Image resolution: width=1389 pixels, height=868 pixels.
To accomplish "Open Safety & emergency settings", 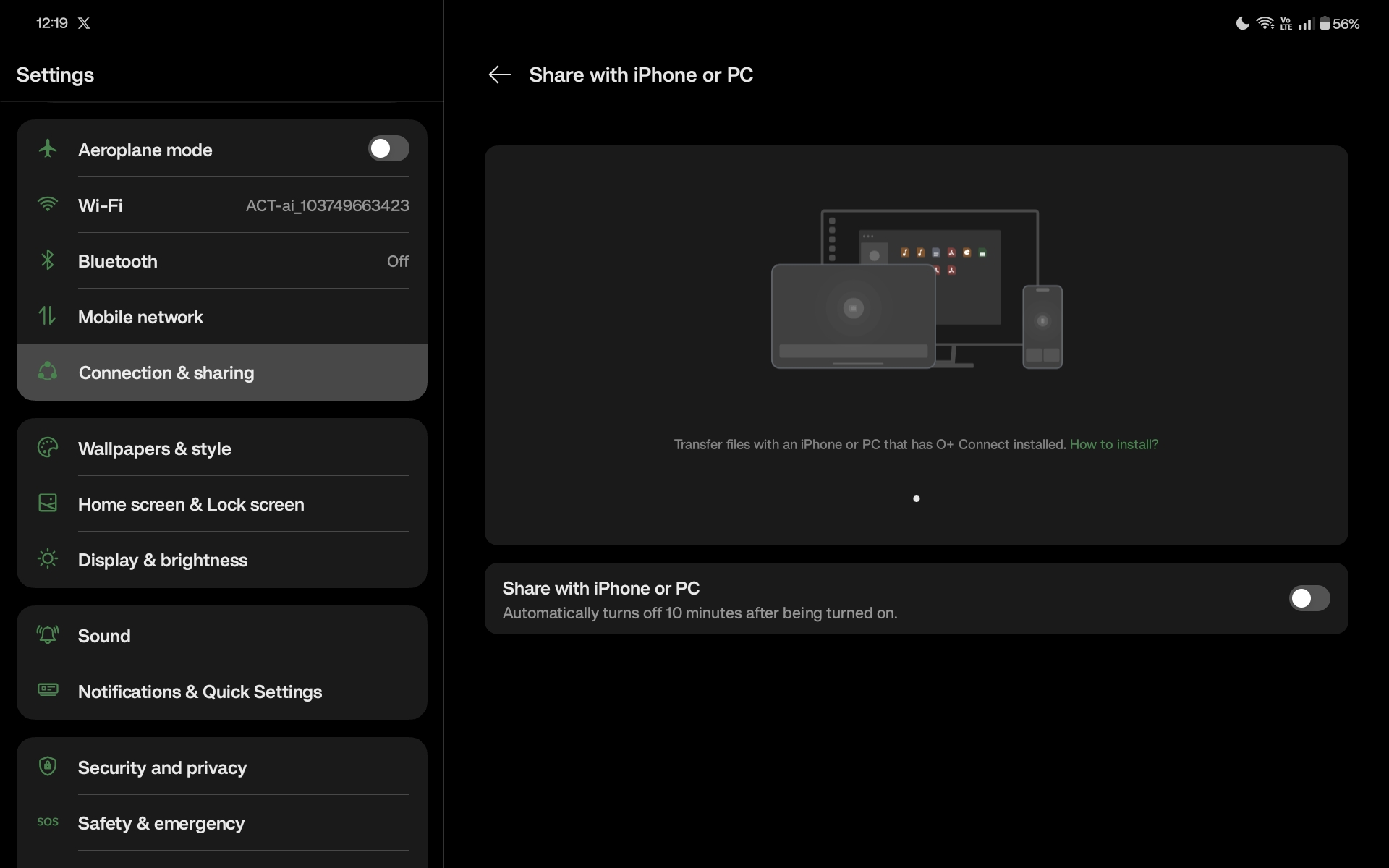I will 222,823.
